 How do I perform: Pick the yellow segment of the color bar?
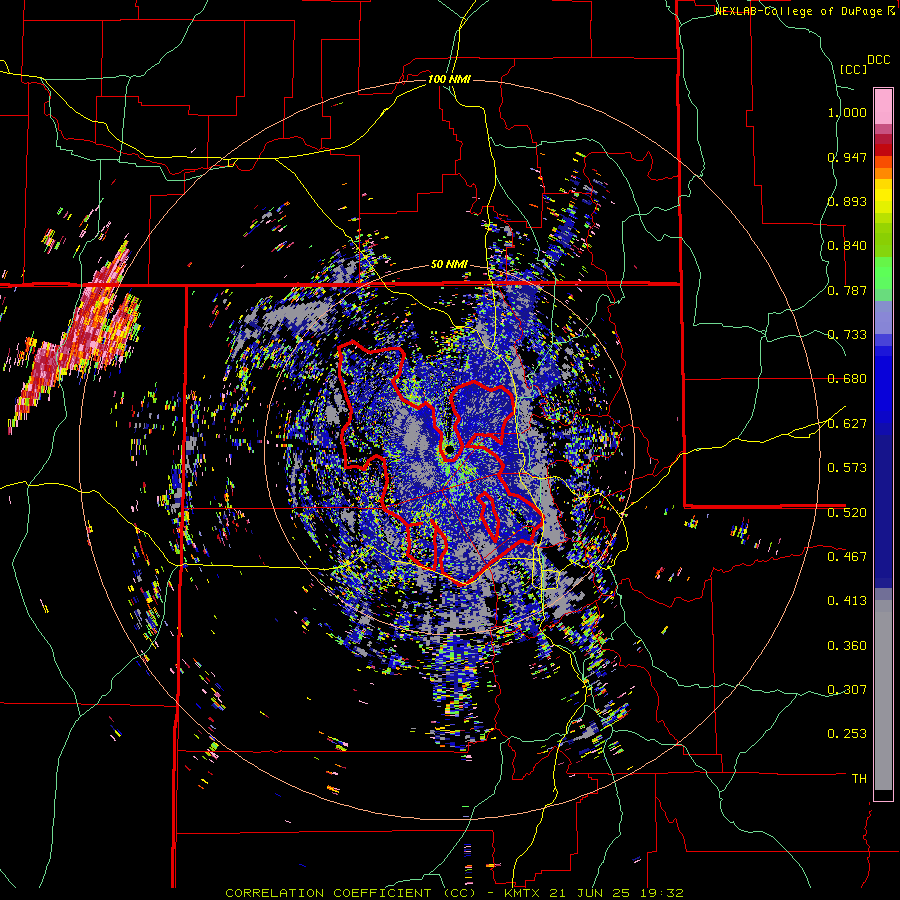pos(883,197)
